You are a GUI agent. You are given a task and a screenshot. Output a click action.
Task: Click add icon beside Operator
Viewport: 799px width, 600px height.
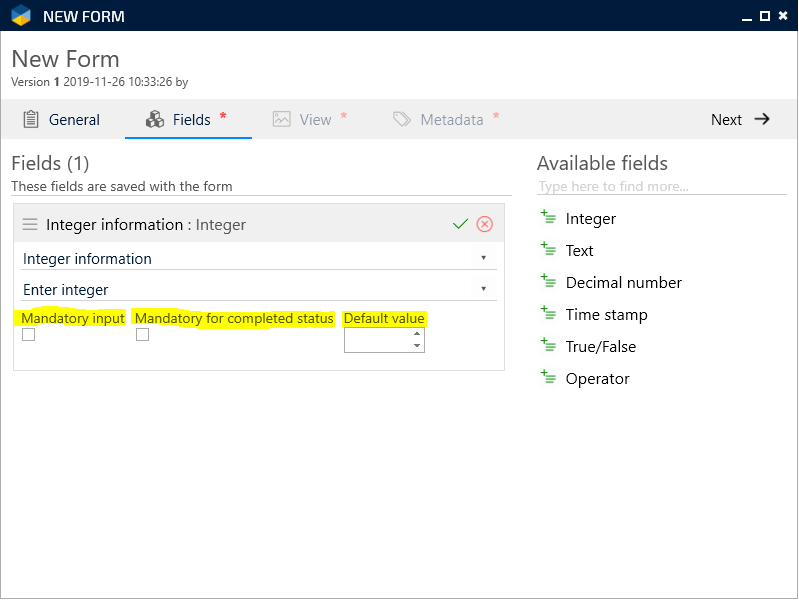548,377
